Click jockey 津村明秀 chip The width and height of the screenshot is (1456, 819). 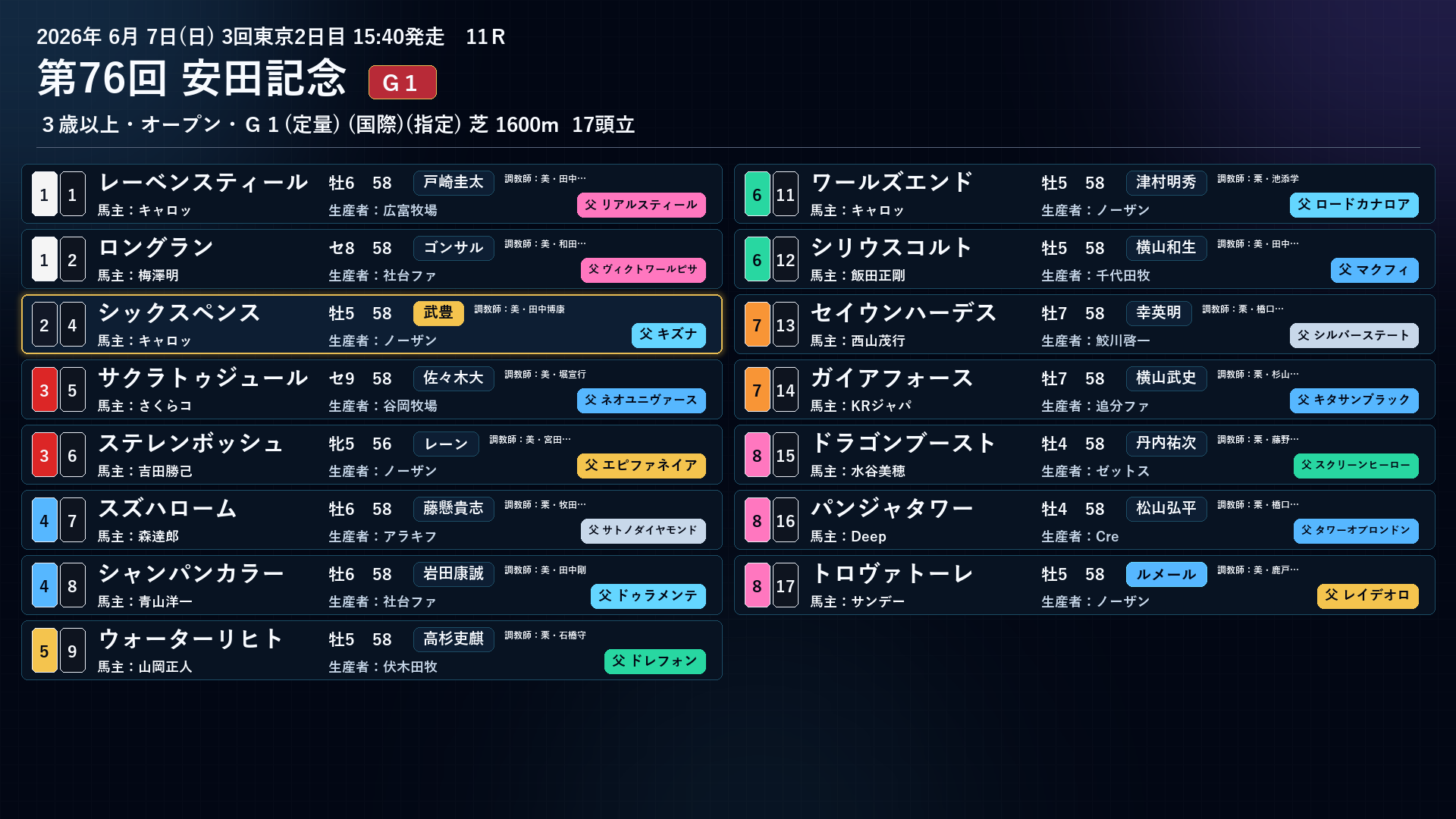click(1166, 183)
